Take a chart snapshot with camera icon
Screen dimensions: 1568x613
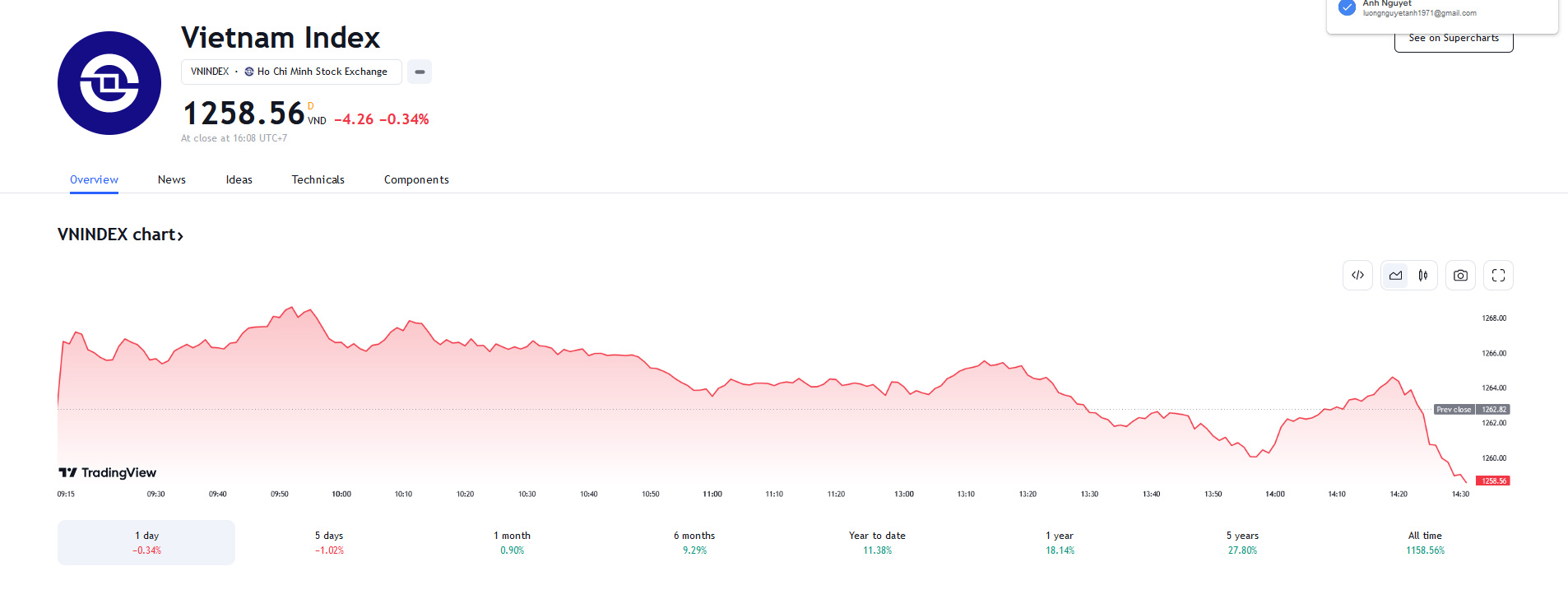click(1460, 276)
